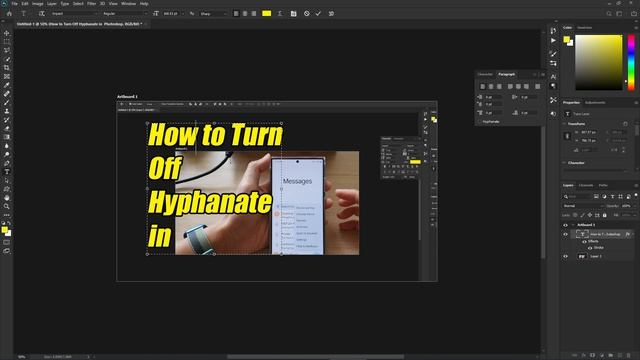
Task: Create warped text
Action: [280, 13]
